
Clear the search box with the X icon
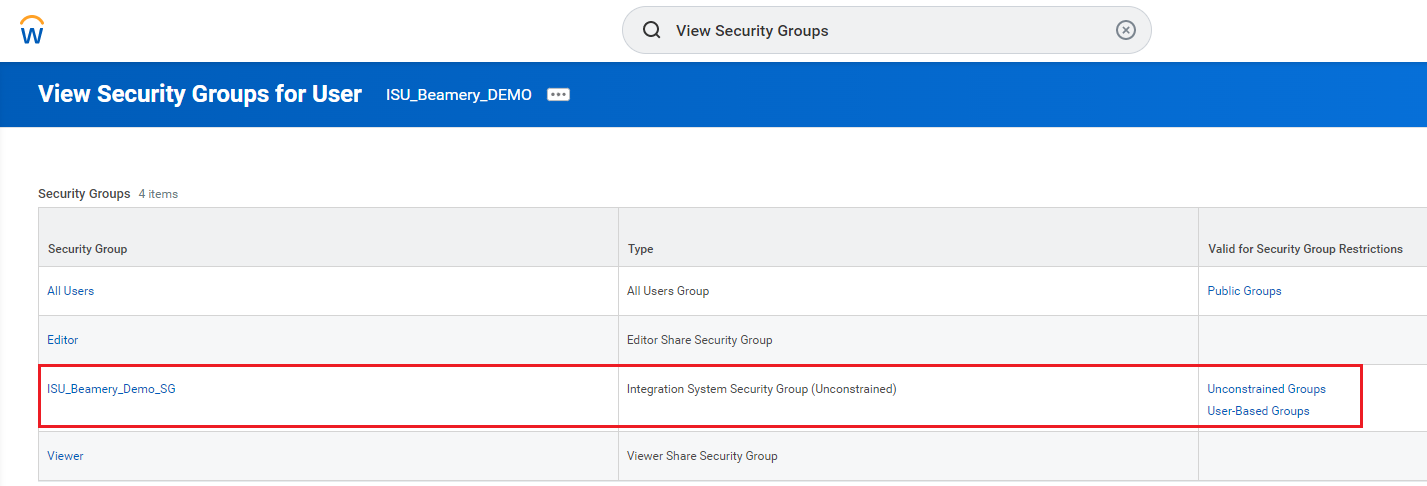pos(1125,30)
